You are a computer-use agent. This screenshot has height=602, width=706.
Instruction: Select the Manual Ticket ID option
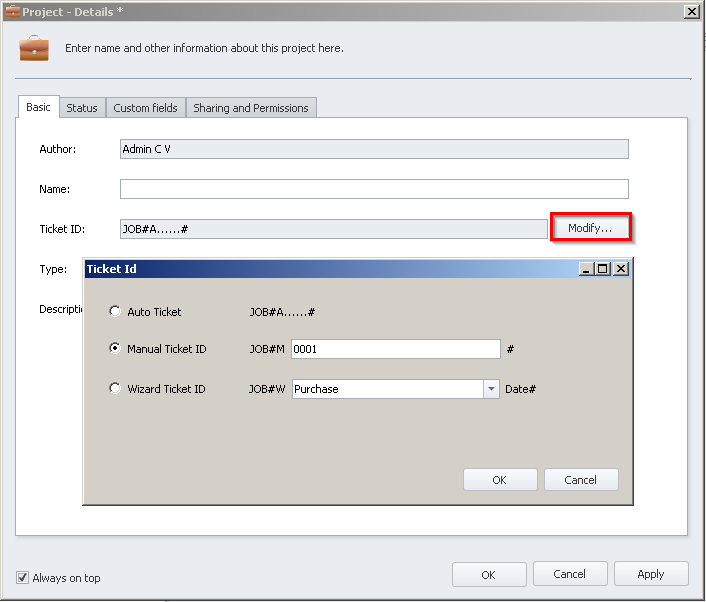click(x=115, y=348)
